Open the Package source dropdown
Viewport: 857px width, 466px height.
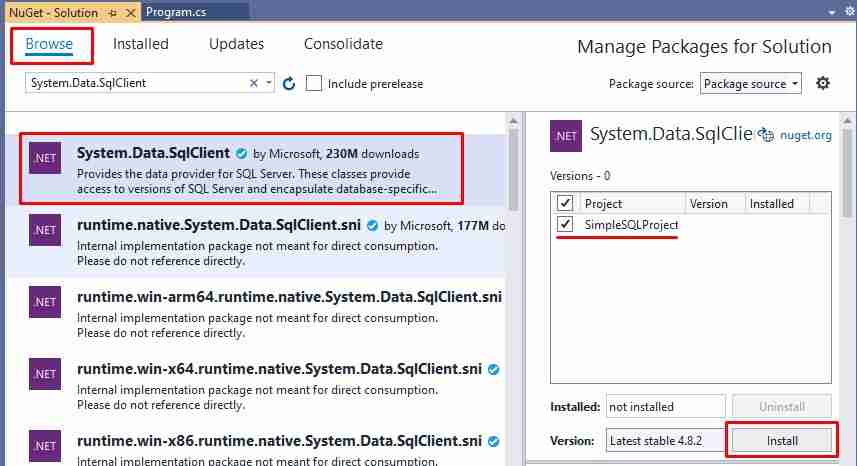[x=750, y=84]
